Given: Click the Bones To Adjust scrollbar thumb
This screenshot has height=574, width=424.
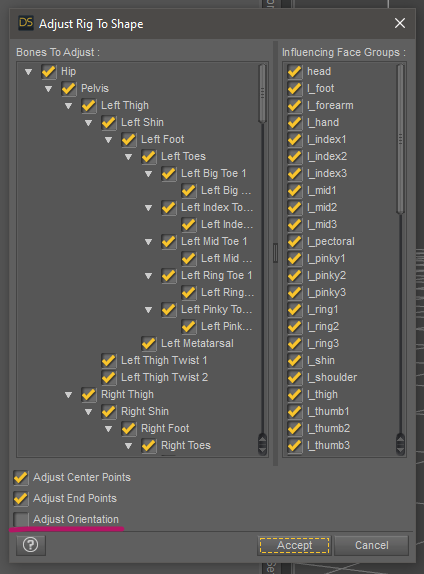Looking at the screenshot, I should pos(262,93).
